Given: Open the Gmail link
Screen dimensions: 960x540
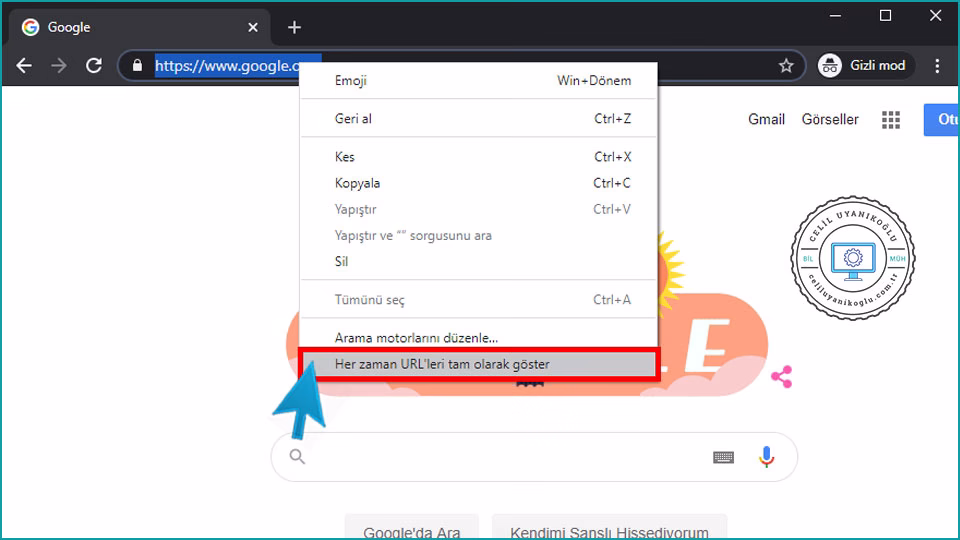Looking at the screenshot, I should point(766,119).
